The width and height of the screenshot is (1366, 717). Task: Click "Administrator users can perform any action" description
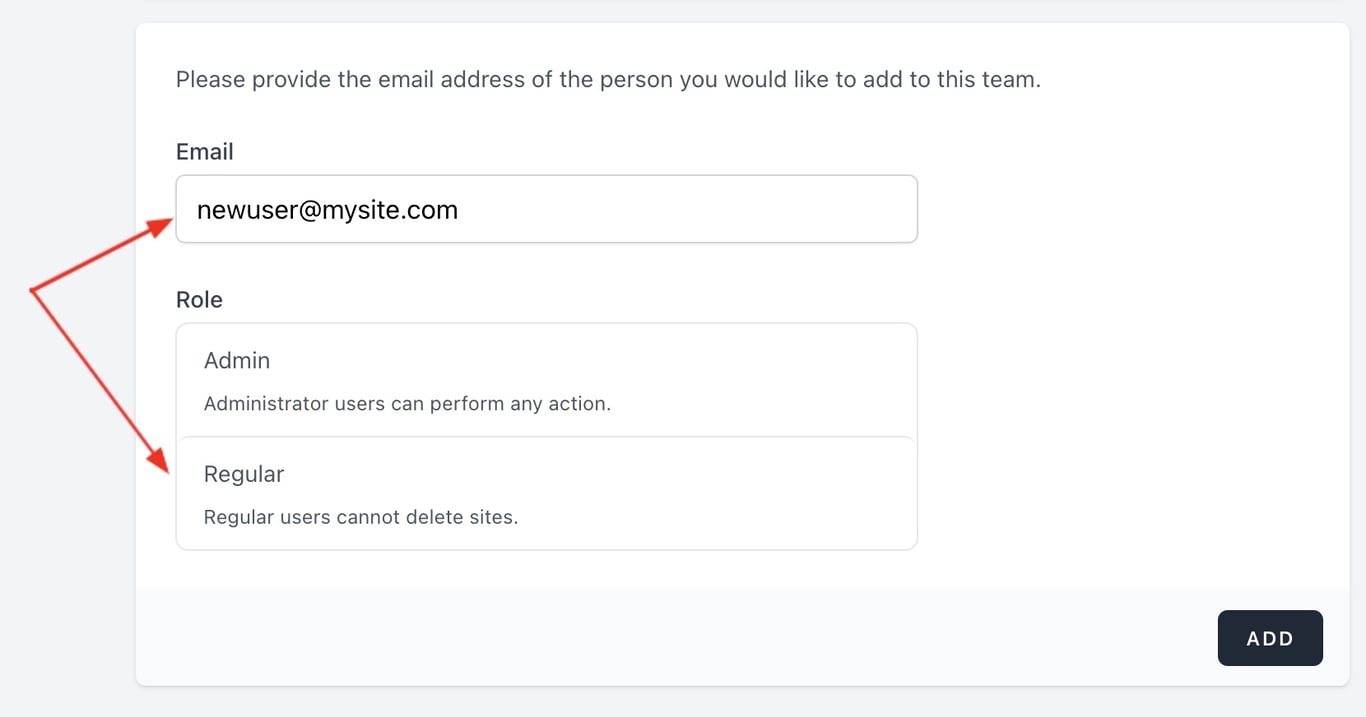407,404
